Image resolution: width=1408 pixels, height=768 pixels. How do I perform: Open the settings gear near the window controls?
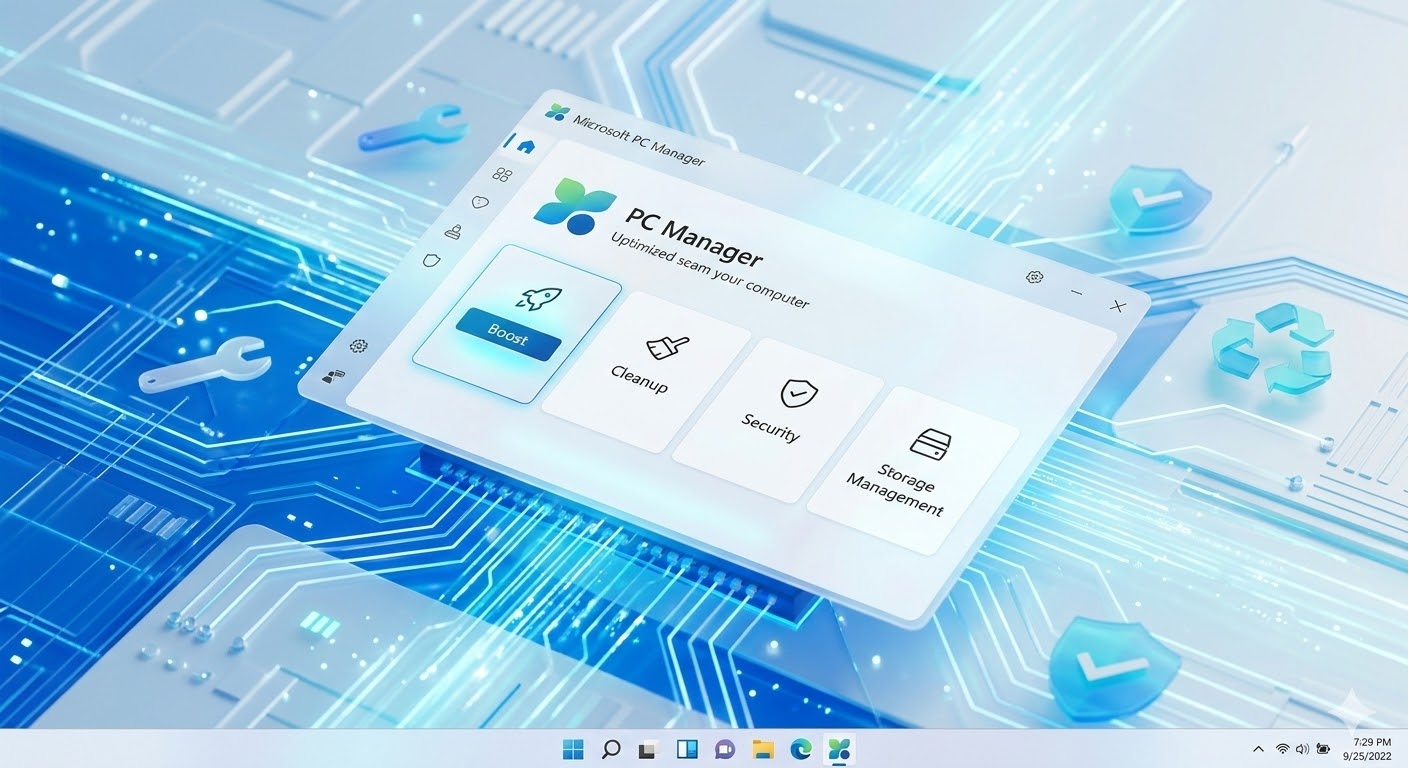tap(1034, 277)
